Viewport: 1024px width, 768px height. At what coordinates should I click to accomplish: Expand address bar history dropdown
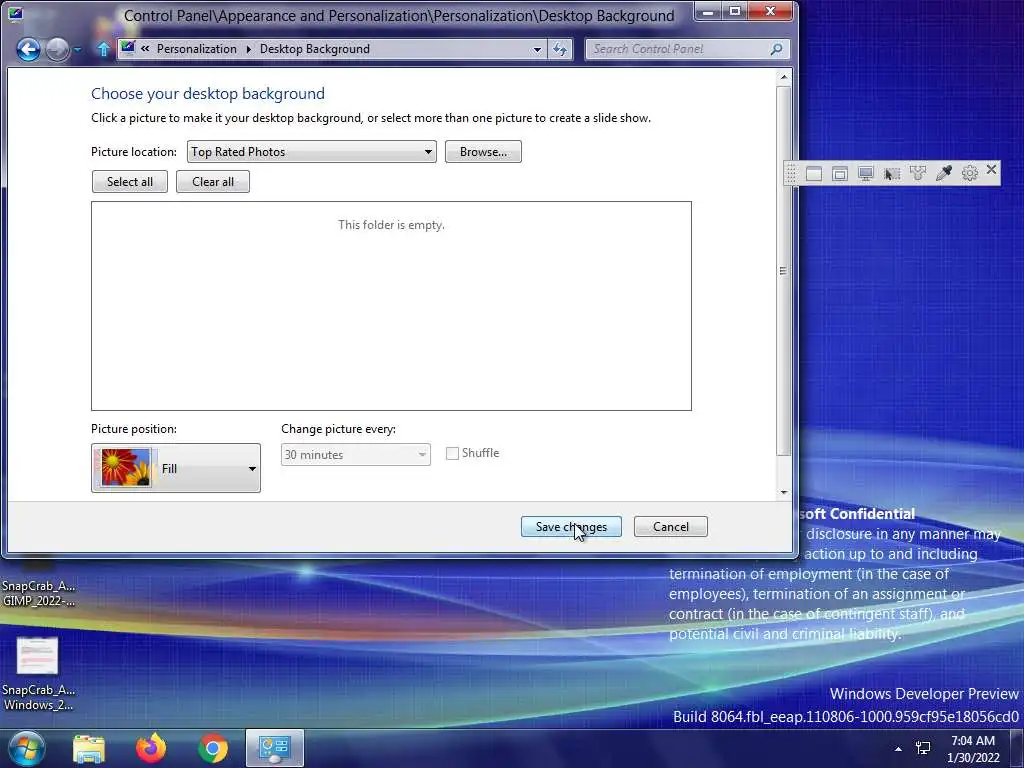(537, 49)
